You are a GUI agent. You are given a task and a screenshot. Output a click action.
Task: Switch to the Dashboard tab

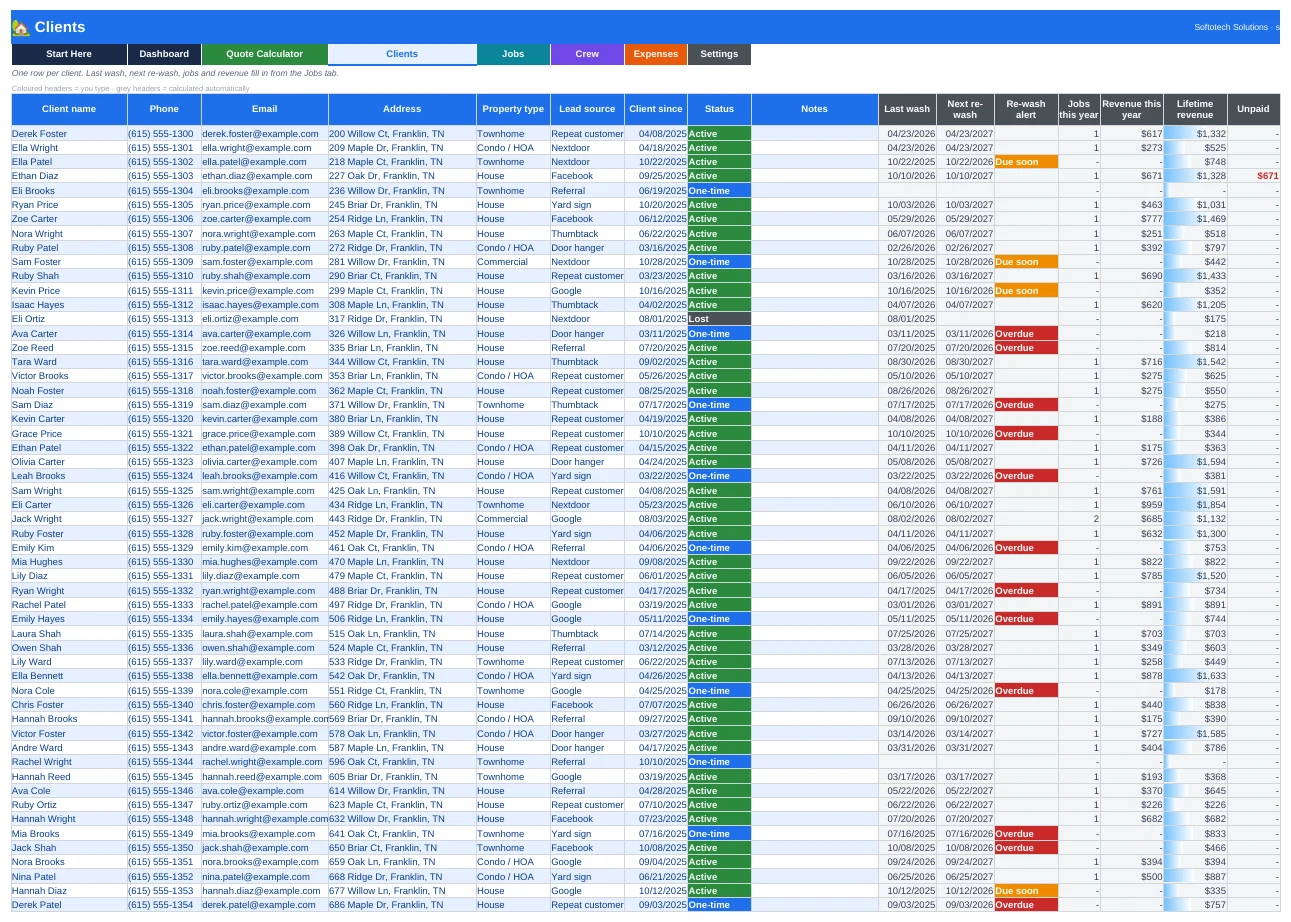(164, 54)
